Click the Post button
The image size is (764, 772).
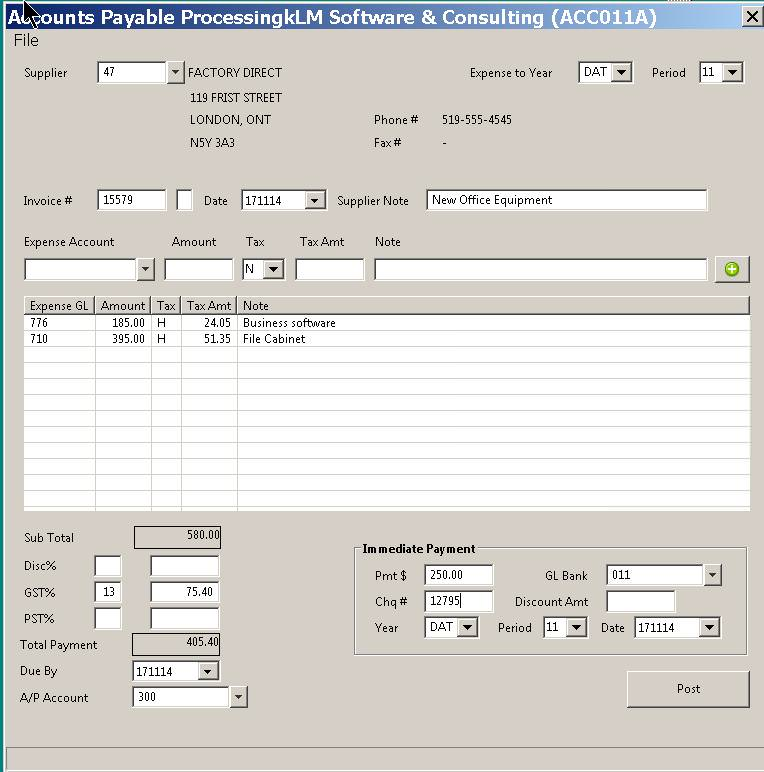(x=688, y=689)
